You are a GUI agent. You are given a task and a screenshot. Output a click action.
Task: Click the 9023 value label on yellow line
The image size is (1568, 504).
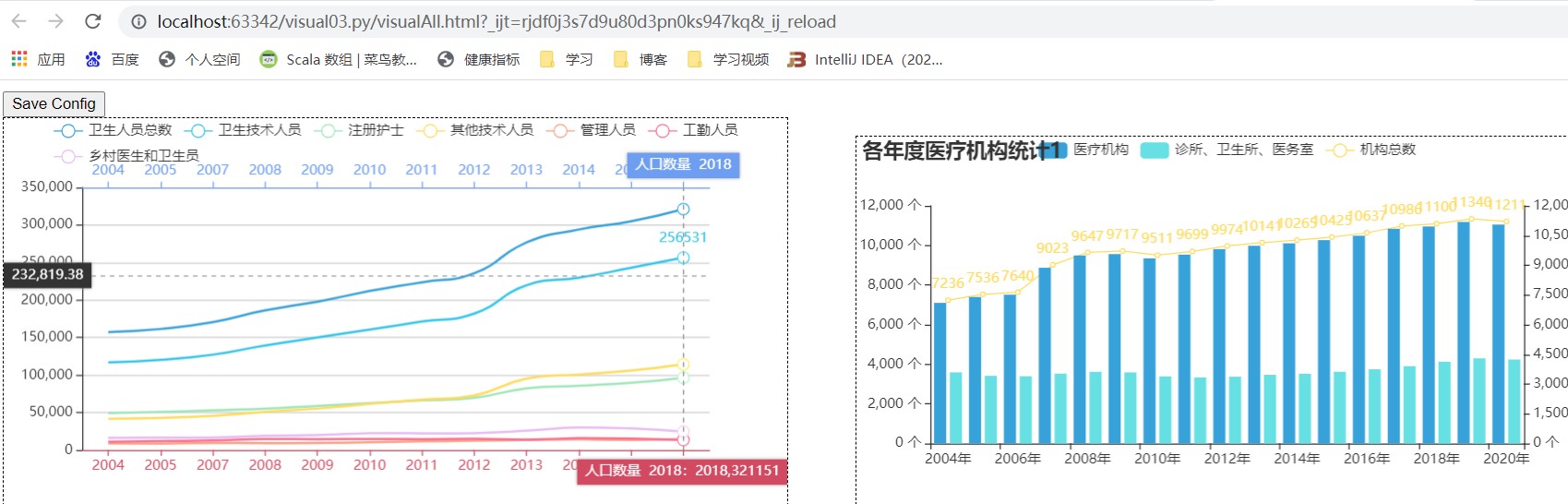tap(1052, 248)
